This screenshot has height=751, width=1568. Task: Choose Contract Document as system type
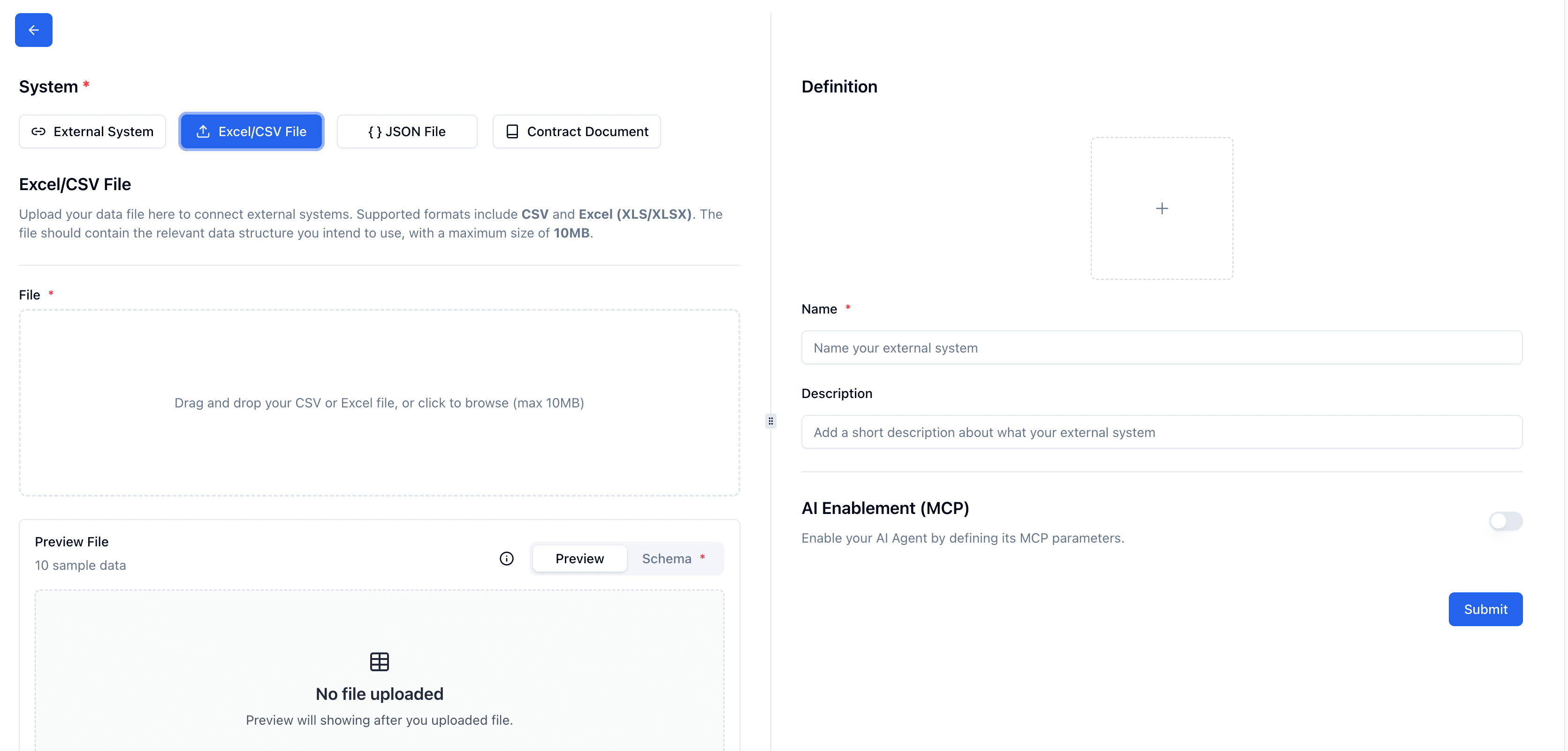576,131
